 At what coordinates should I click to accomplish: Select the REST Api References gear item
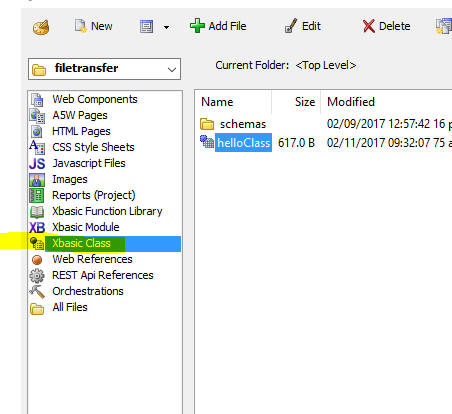[x=103, y=275]
